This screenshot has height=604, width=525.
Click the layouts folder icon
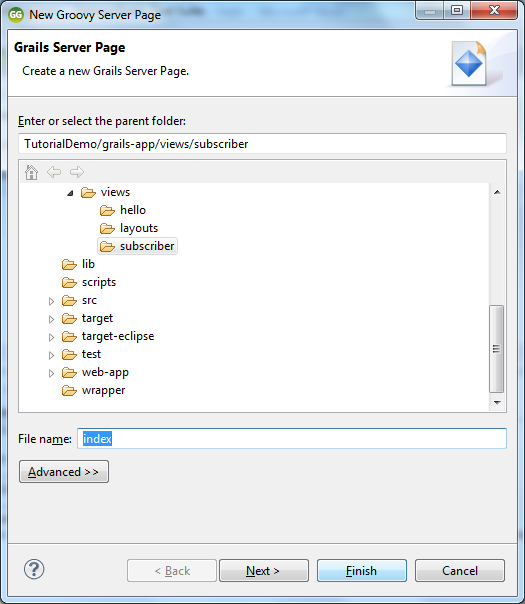point(107,228)
